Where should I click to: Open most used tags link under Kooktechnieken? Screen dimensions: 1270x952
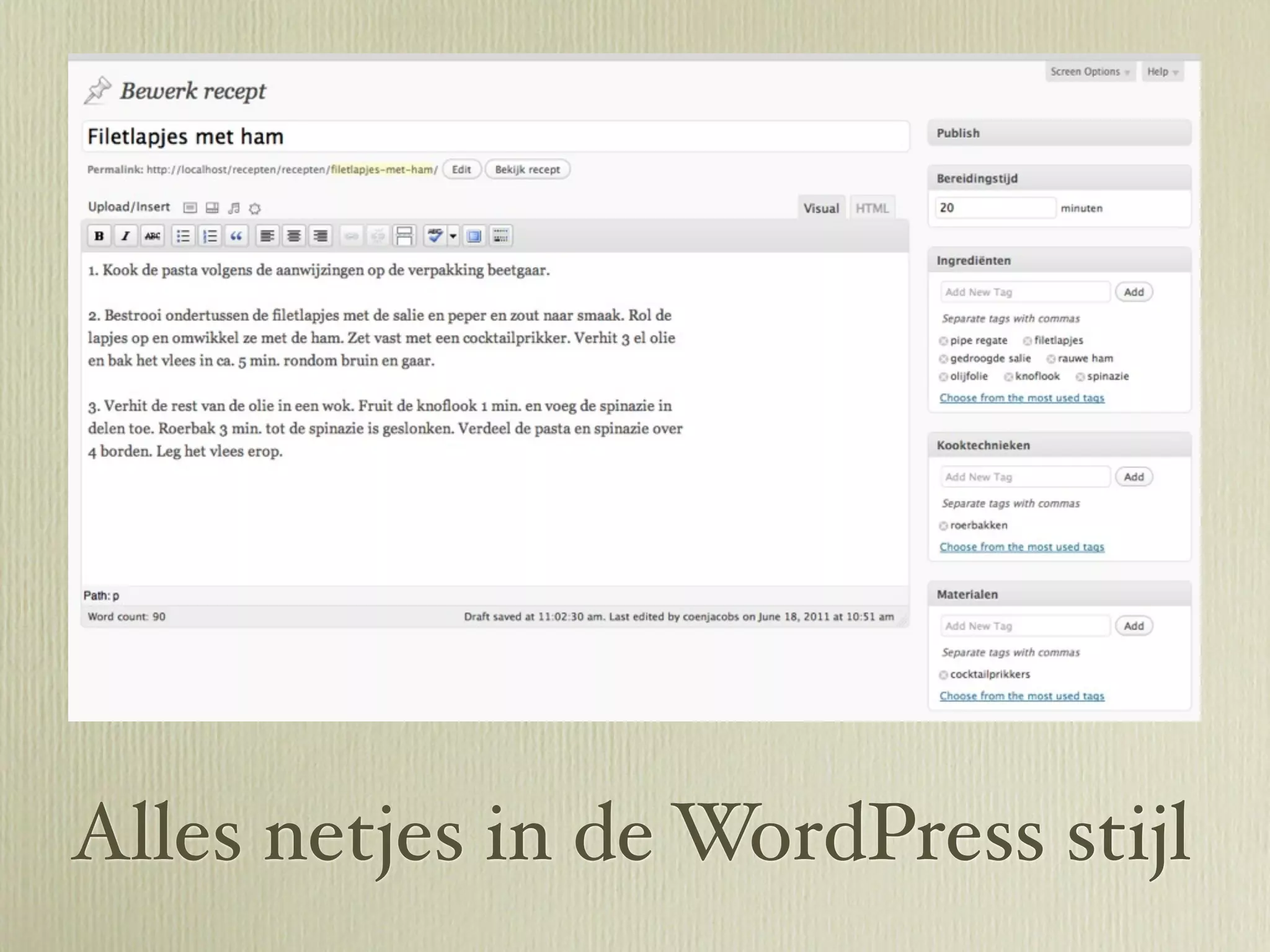(x=1022, y=547)
